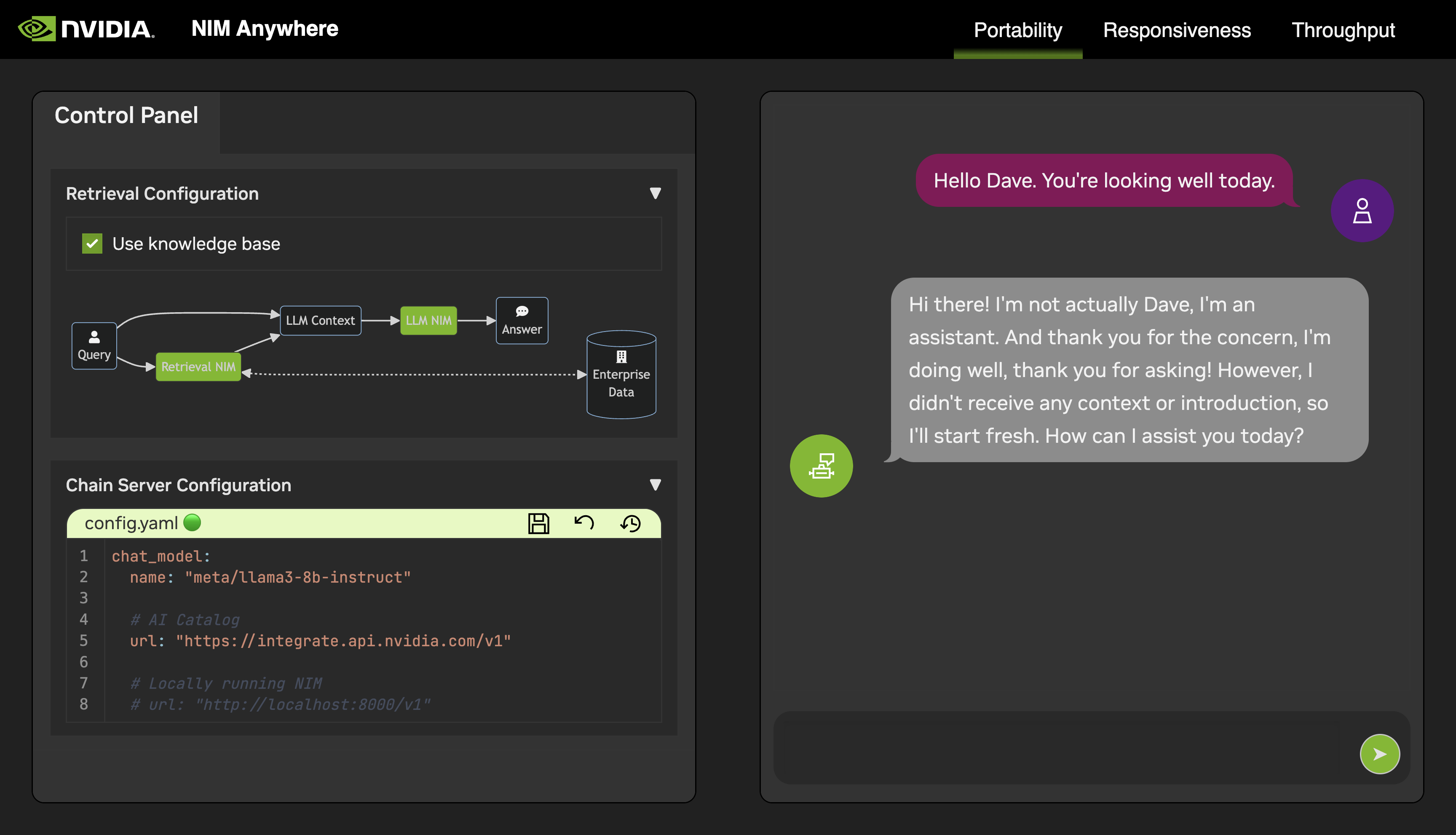This screenshot has height=835, width=1456.
Task: Click the undo arrow icon in config.yaml header
Action: [x=584, y=522]
